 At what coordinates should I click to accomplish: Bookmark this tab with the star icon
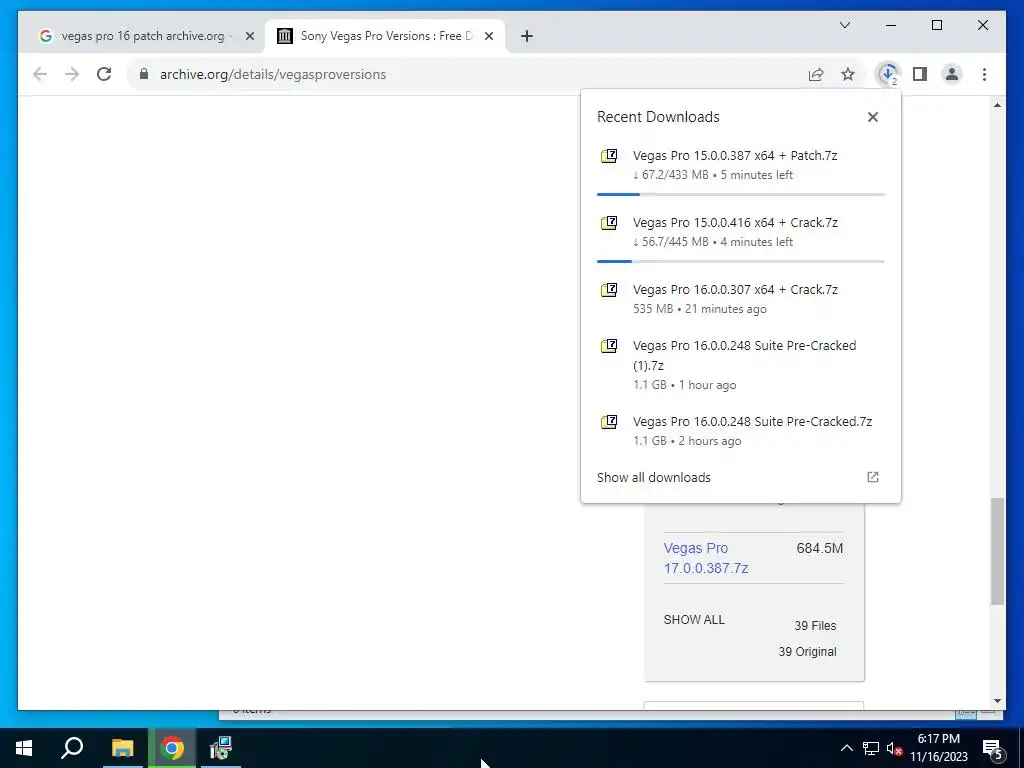848,74
